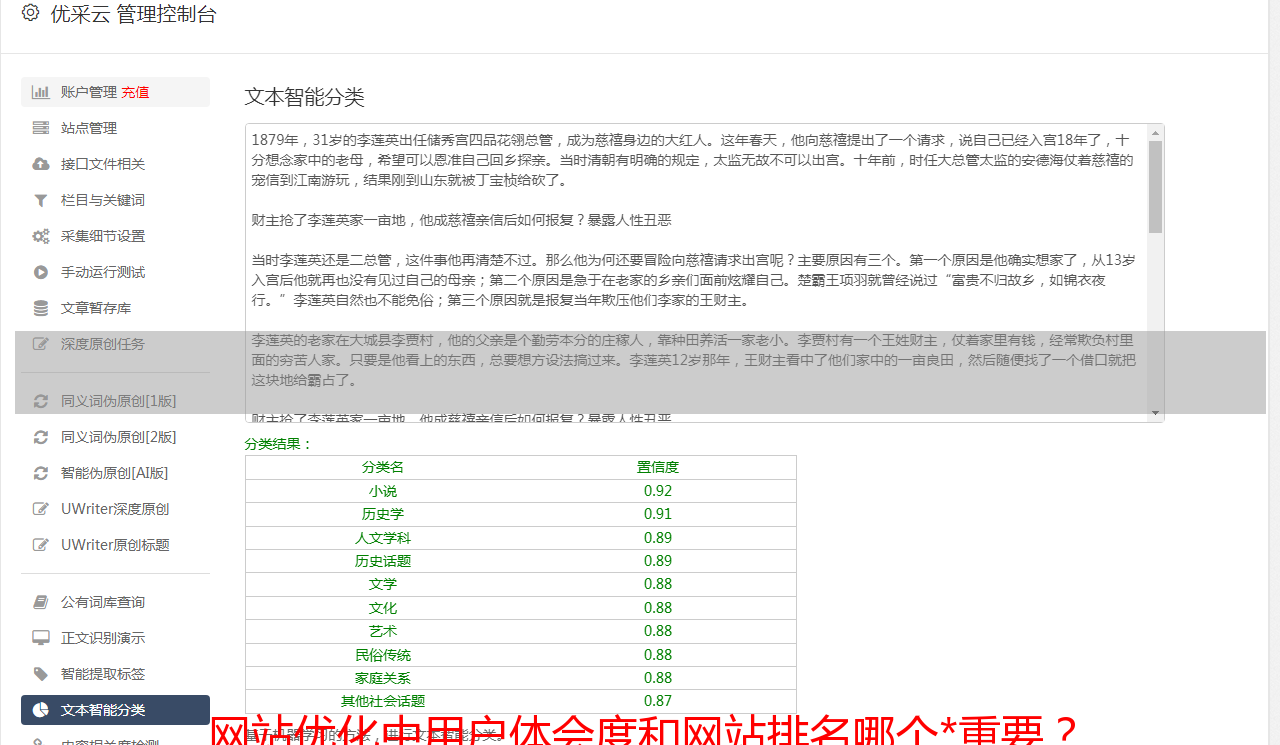
Task: Click the red 充值 link
Action: coord(135,92)
